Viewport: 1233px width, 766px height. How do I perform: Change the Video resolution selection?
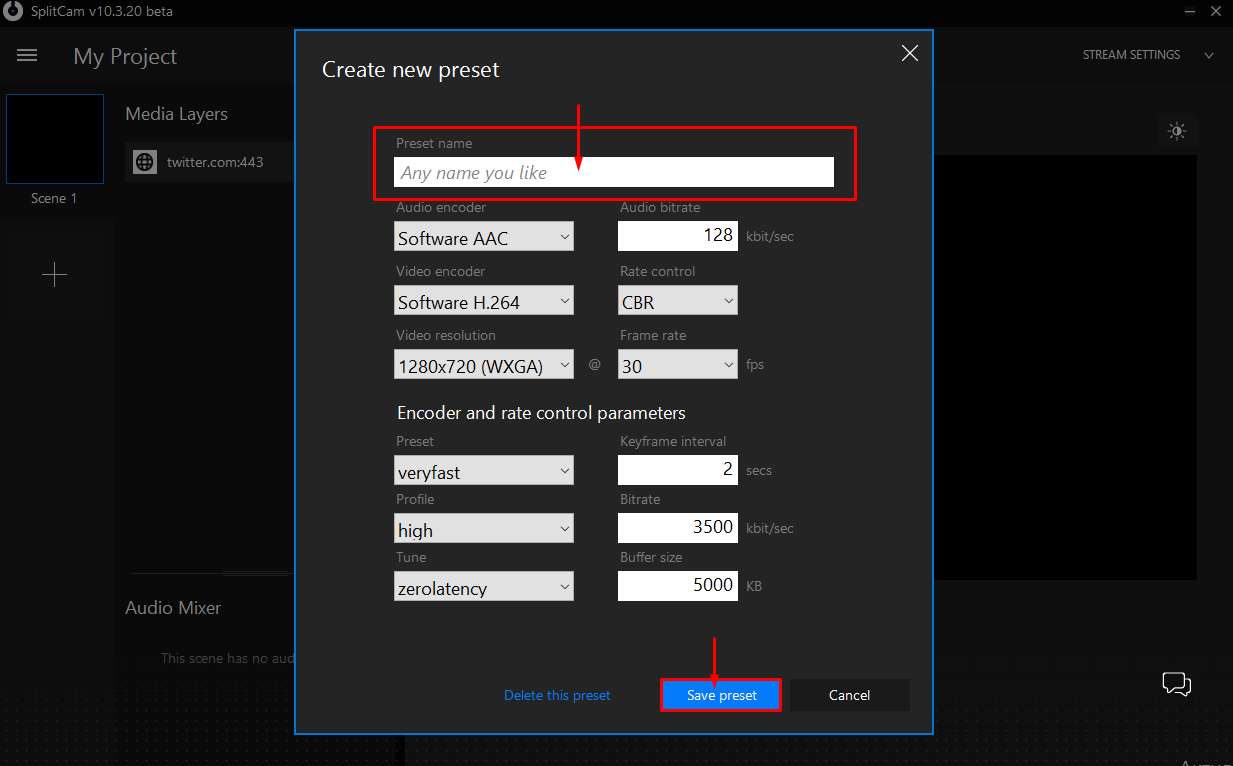pyautogui.click(x=483, y=364)
